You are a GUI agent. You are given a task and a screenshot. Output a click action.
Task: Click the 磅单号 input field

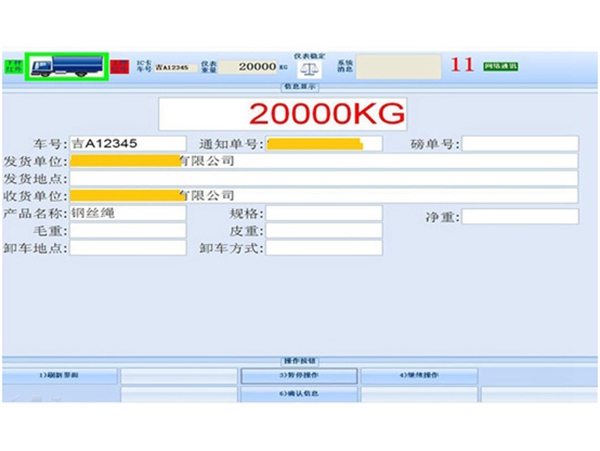(x=519, y=144)
